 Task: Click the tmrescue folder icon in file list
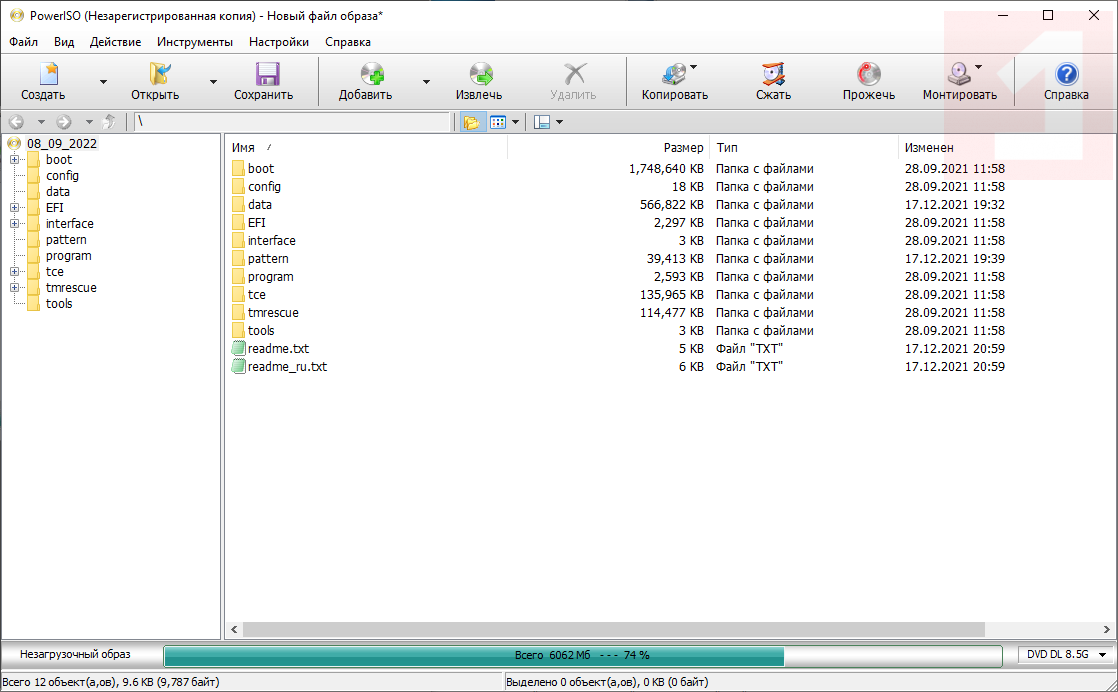coord(238,313)
